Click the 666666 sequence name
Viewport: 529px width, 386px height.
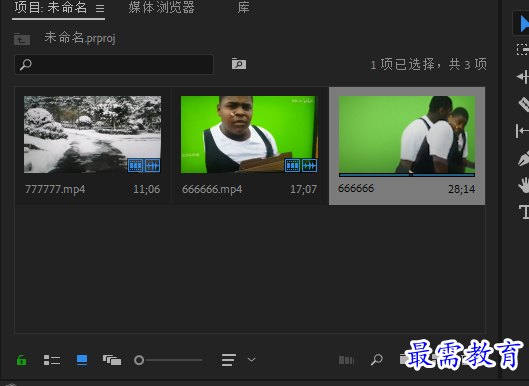(x=356, y=188)
